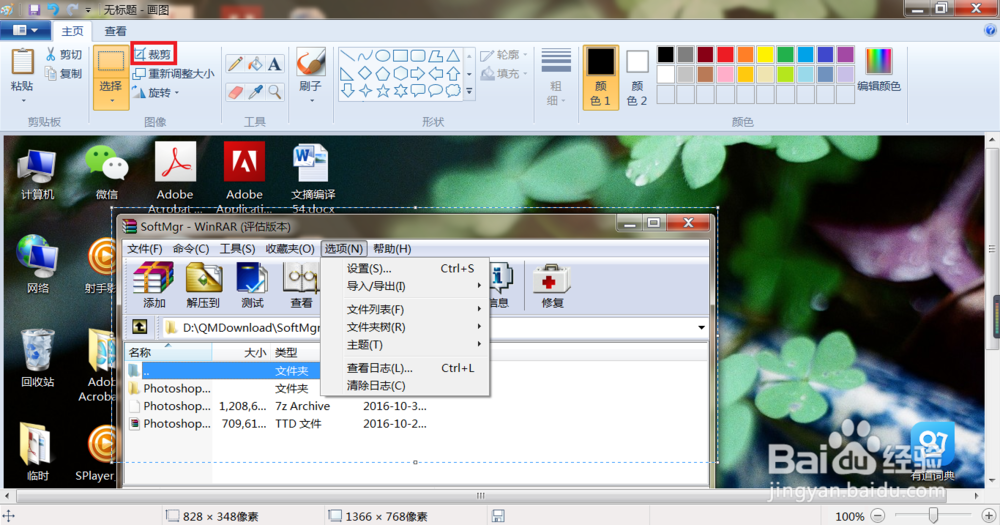Open the 填充 shape fill dropdown
This screenshot has height=525, width=1000.
click(504, 73)
